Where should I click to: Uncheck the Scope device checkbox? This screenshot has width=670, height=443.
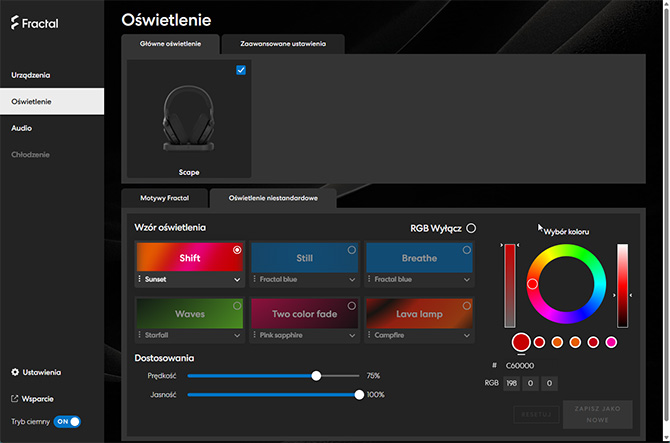coord(241,70)
